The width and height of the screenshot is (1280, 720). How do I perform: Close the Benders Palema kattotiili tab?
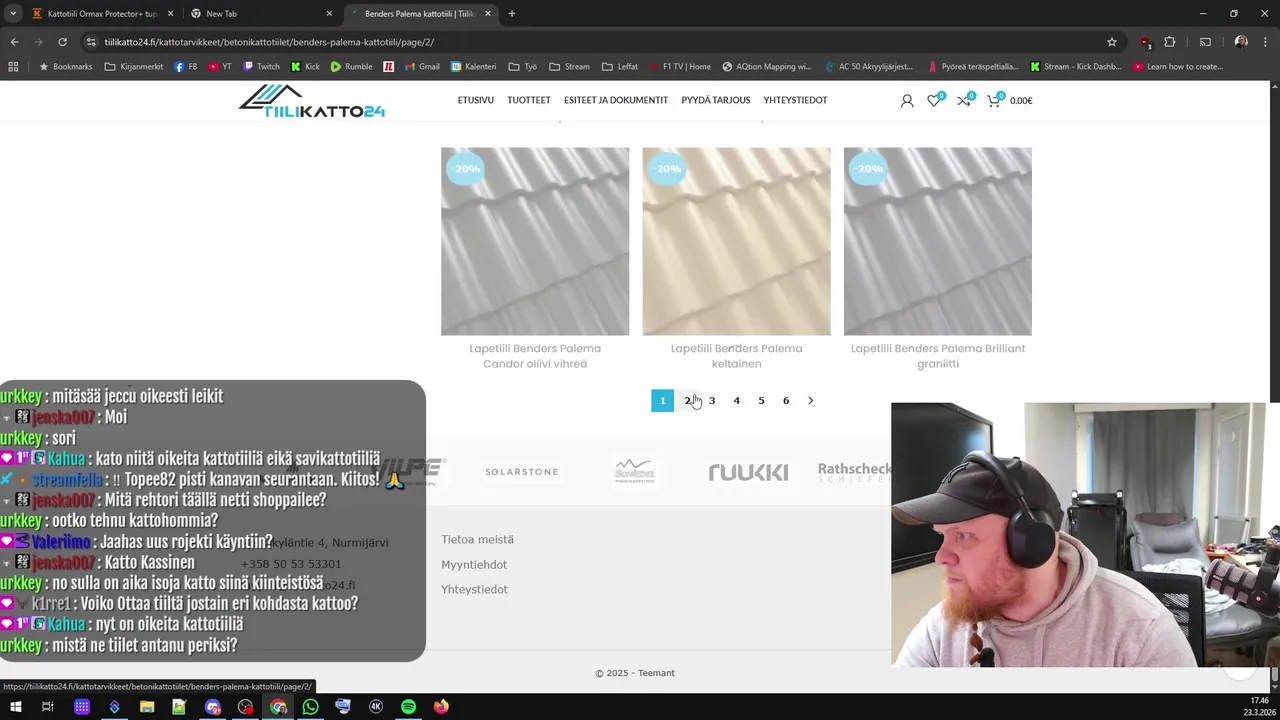click(487, 14)
